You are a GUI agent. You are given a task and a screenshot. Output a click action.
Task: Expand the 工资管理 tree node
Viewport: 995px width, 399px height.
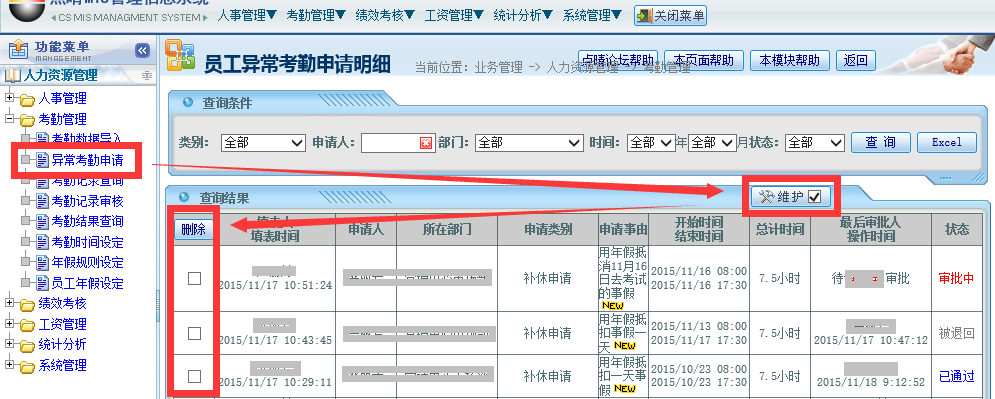(x=10, y=324)
